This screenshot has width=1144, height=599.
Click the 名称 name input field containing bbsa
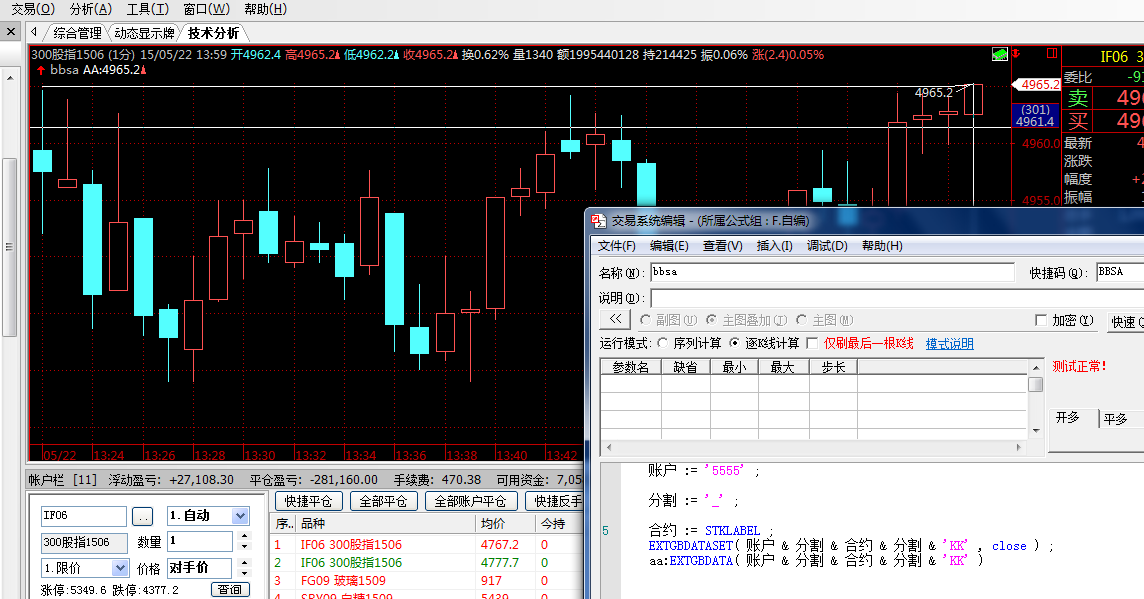pyautogui.click(x=831, y=272)
